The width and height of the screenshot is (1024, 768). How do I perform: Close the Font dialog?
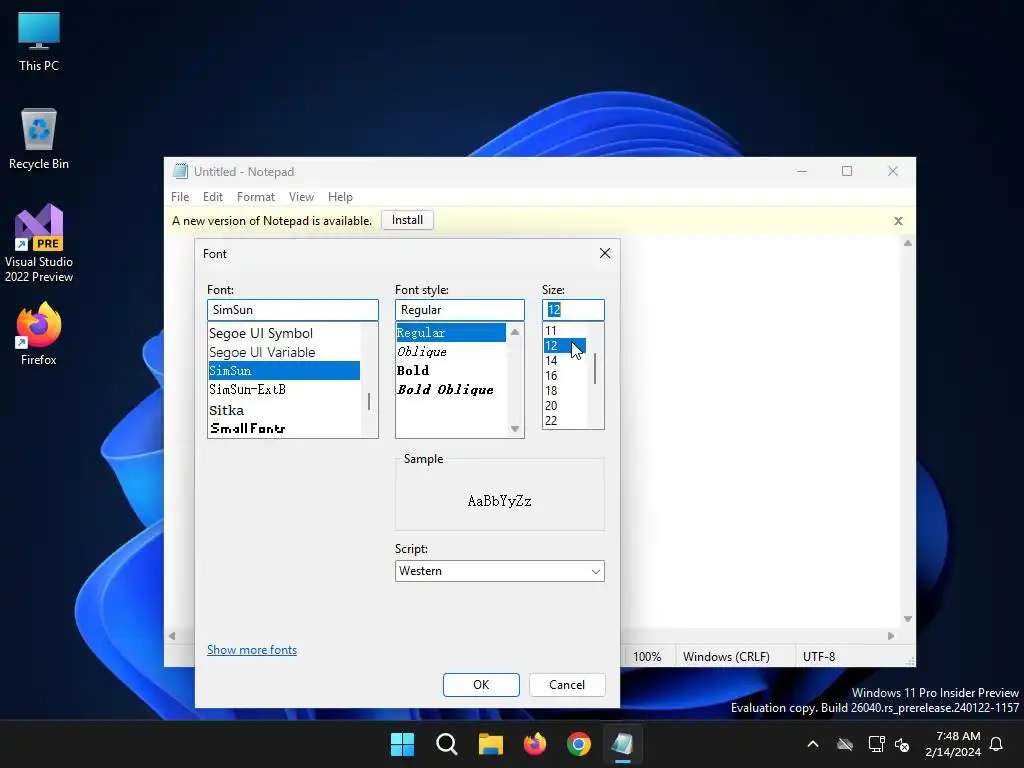[x=605, y=253]
